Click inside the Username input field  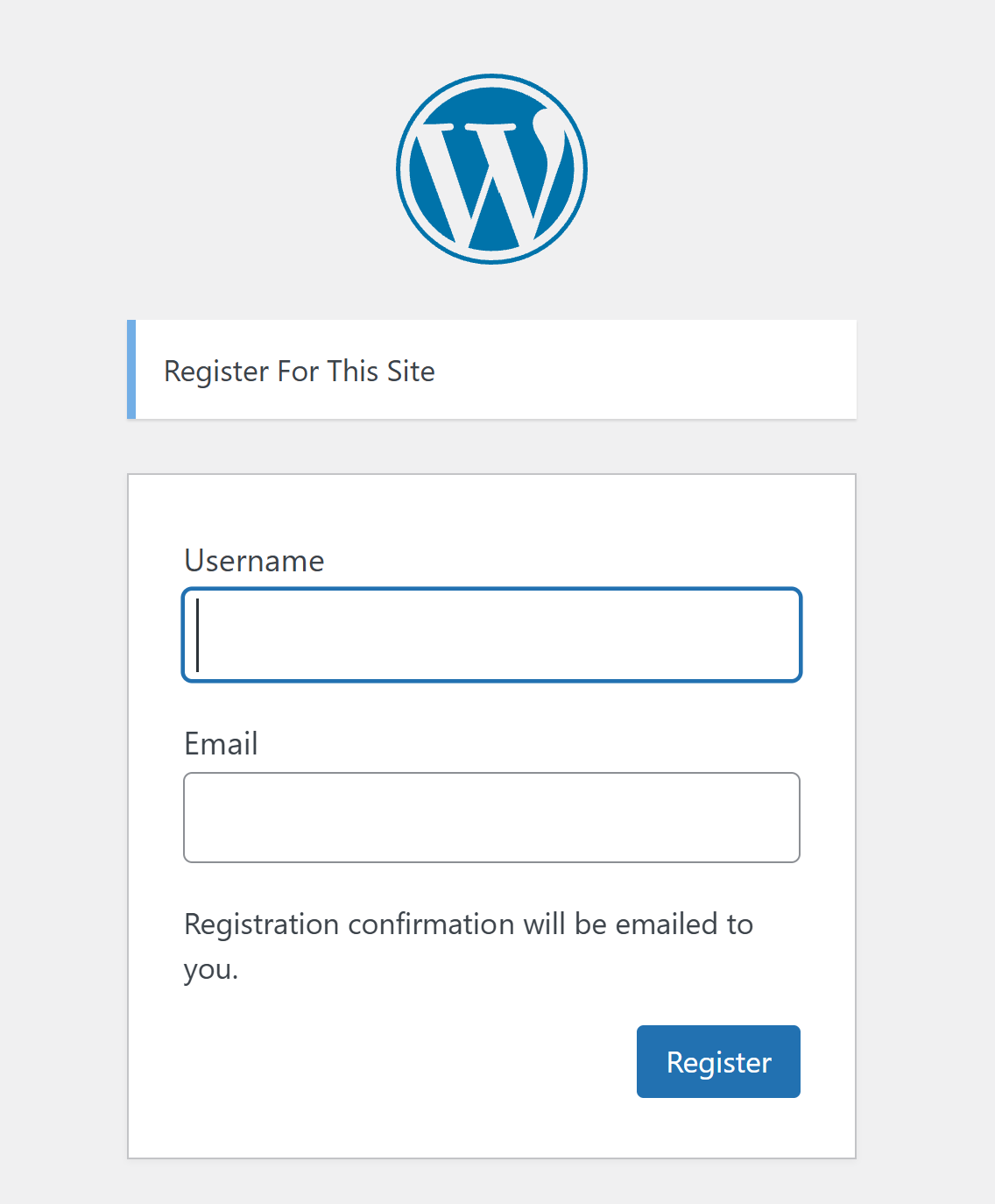(490, 634)
